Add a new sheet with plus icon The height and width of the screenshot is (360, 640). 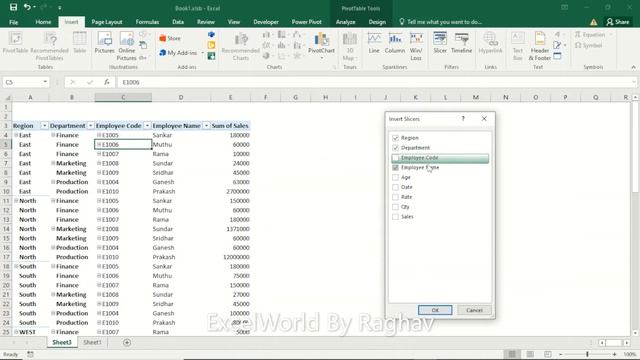point(127,342)
